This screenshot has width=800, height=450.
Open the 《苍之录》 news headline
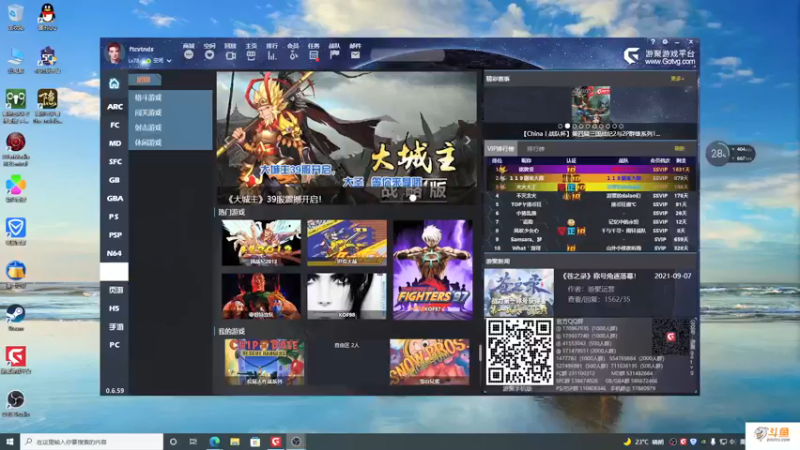click(x=599, y=276)
